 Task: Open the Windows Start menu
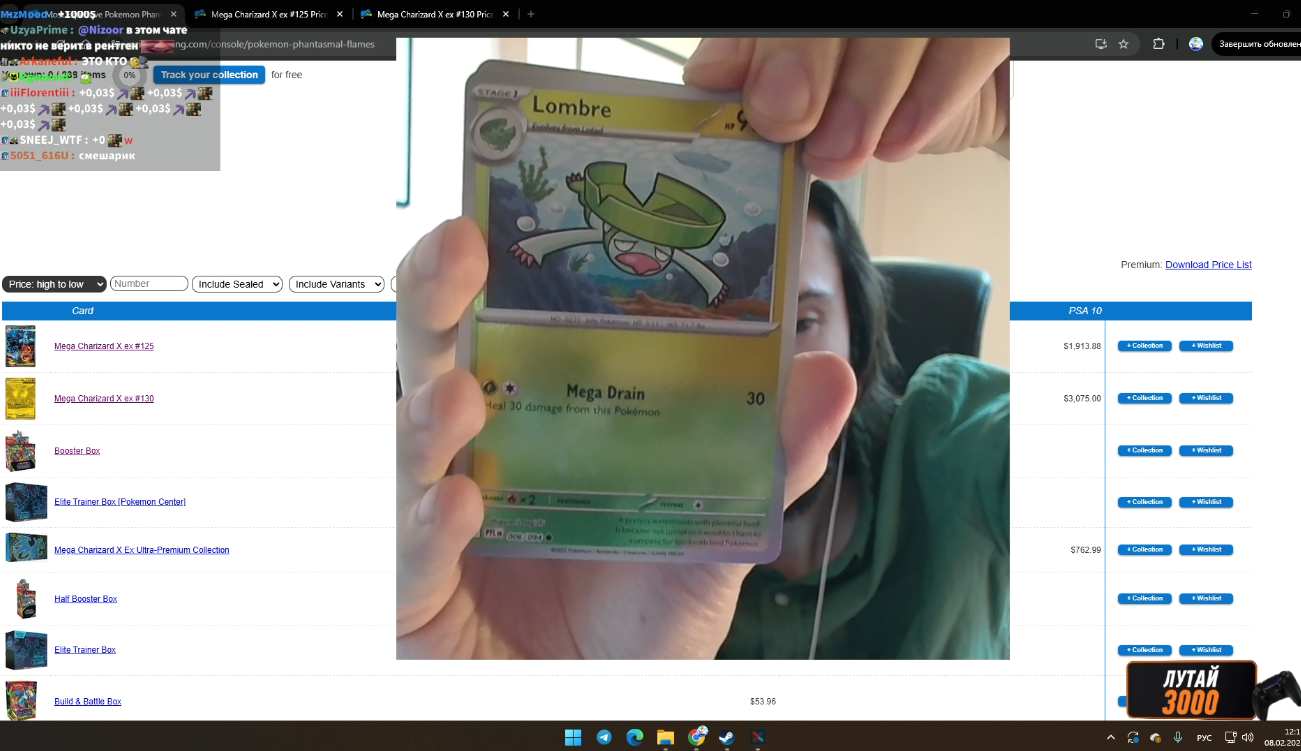pyautogui.click(x=573, y=737)
